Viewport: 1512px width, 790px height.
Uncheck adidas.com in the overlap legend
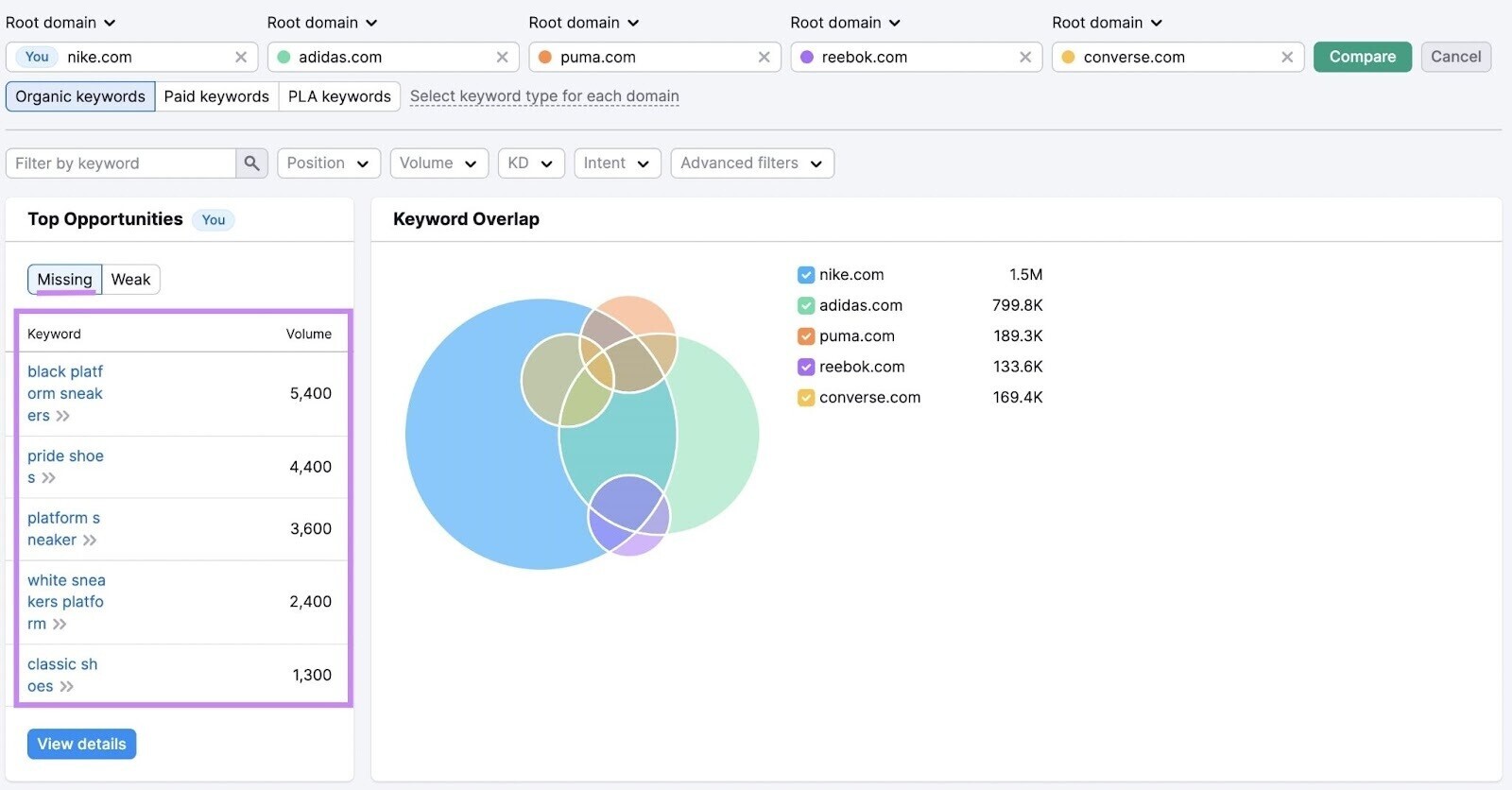806,306
